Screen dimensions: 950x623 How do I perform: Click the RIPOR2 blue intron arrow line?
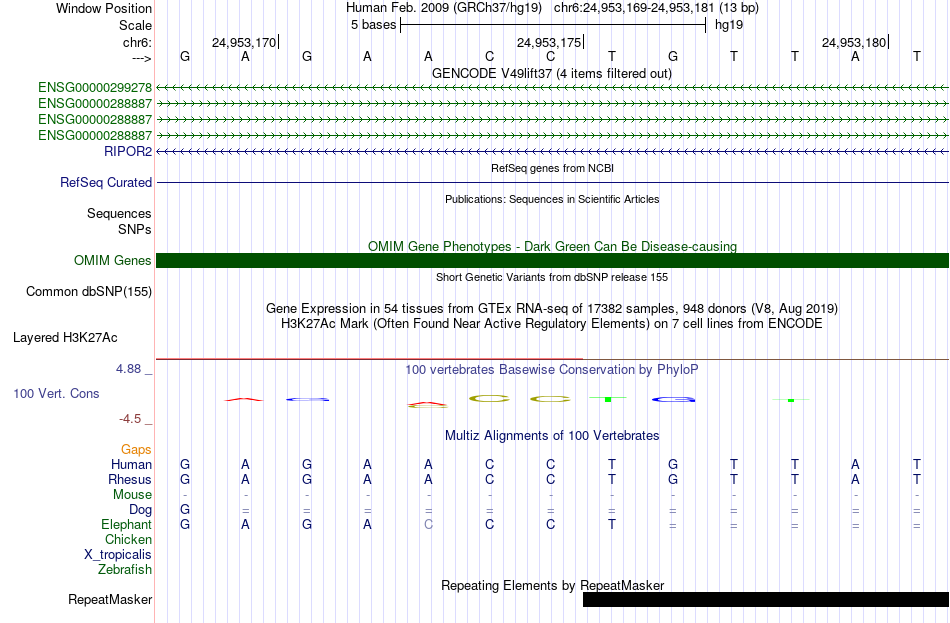[x=552, y=152]
